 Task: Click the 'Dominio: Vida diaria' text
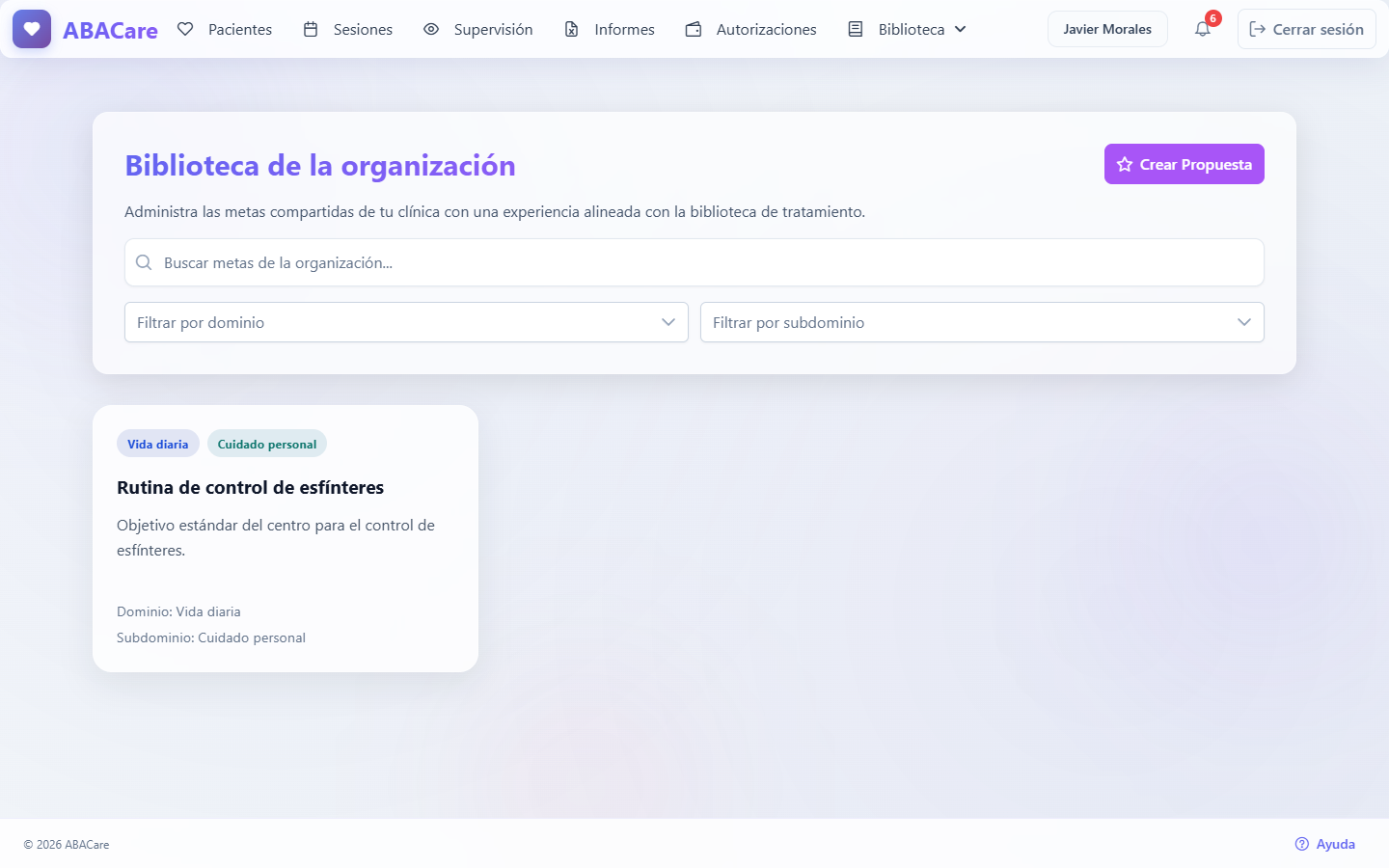click(178, 611)
